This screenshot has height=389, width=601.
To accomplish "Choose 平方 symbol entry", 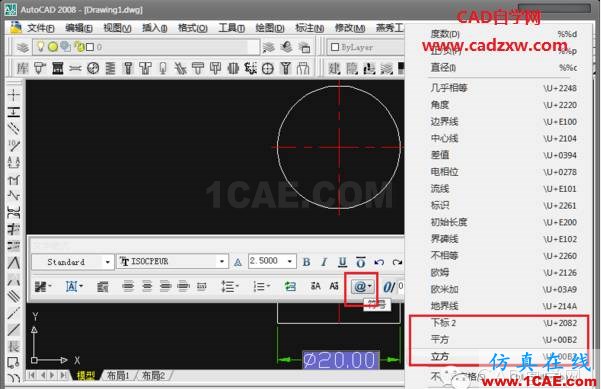I will 503,340.
